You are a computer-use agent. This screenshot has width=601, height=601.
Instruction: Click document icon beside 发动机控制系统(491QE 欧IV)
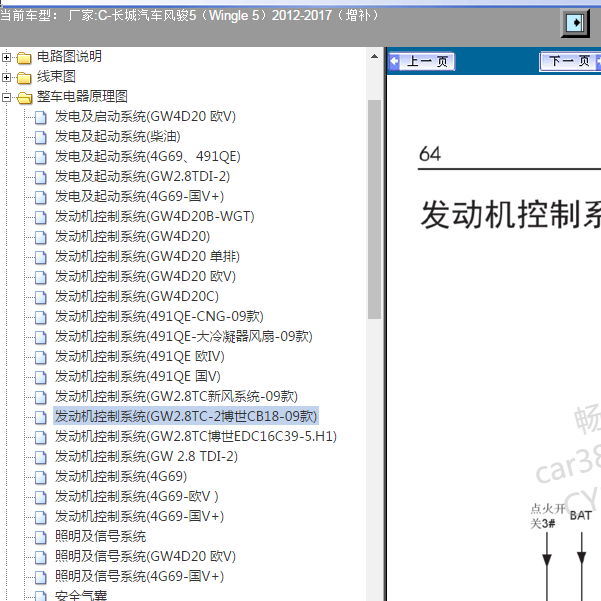pos(41,357)
